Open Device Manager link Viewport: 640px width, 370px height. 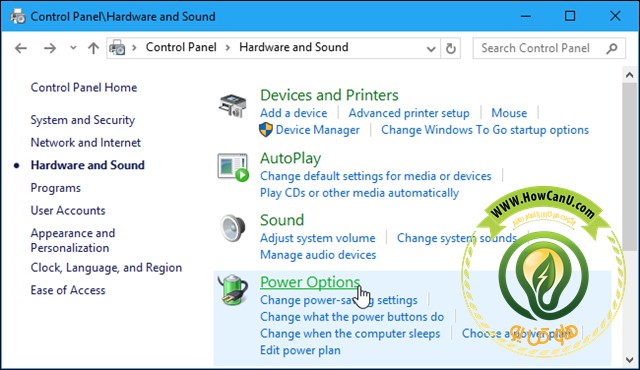point(318,130)
